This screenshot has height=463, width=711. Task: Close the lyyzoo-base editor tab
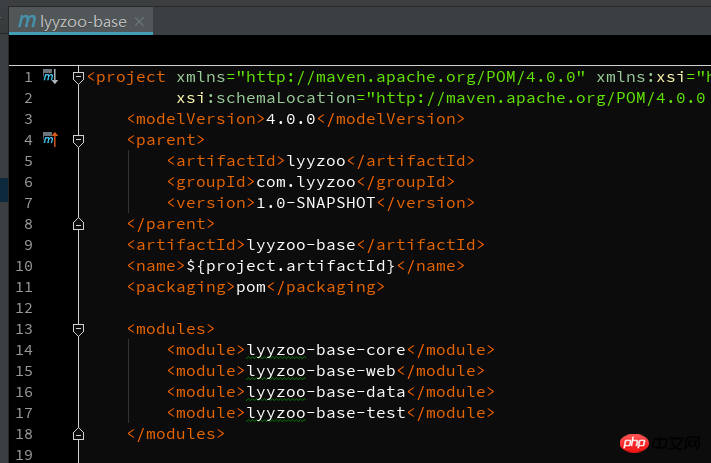[x=140, y=21]
